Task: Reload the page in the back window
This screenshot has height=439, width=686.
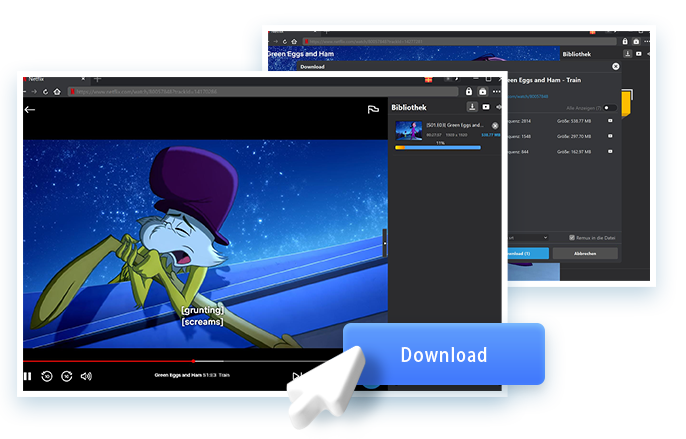Action: tap(284, 42)
